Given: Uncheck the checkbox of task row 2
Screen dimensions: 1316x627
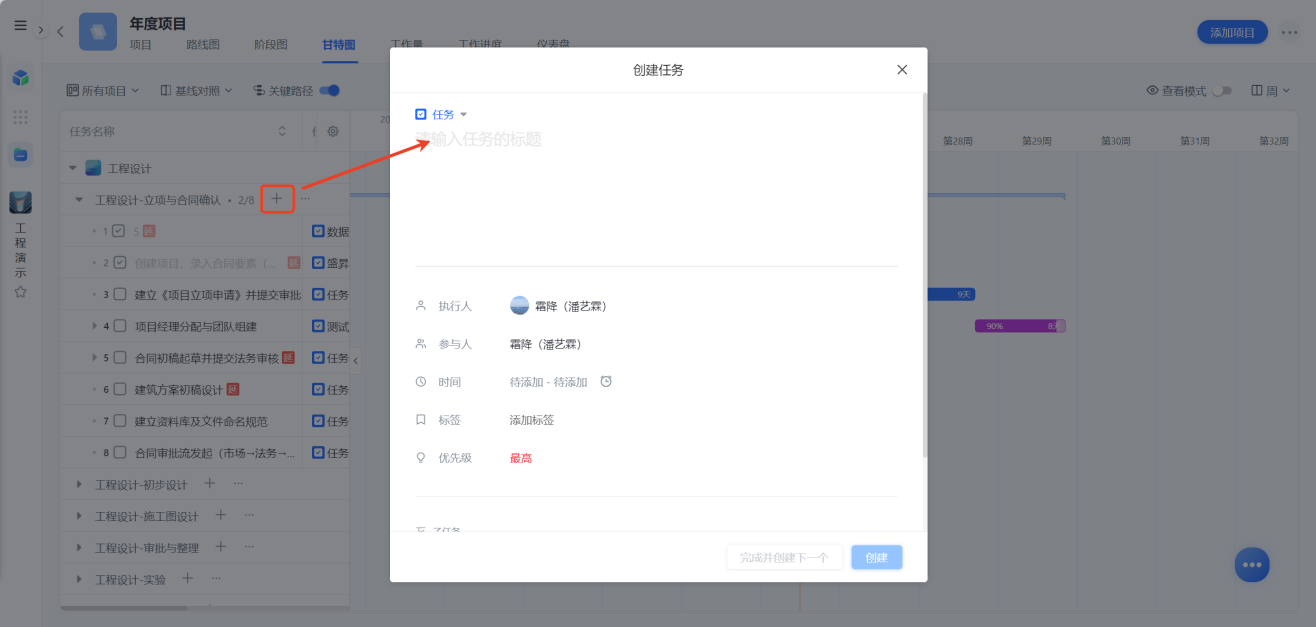Looking at the screenshot, I should click(x=119, y=263).
